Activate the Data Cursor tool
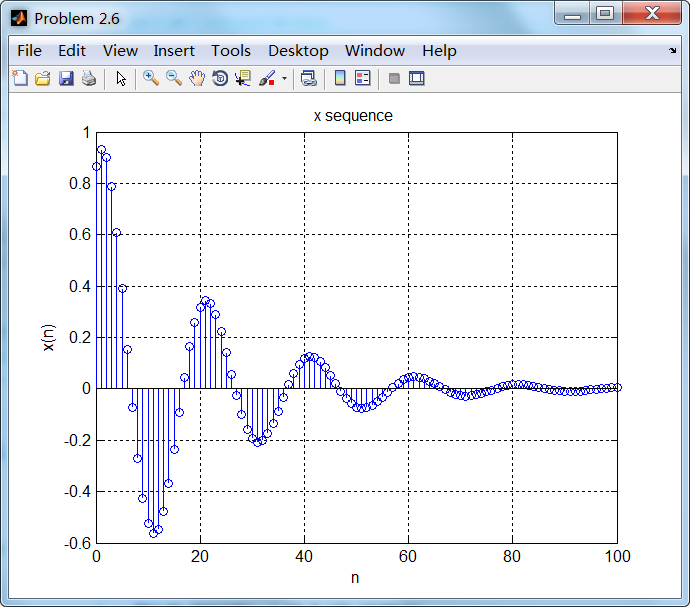The image size is (690, 607). 243,78
